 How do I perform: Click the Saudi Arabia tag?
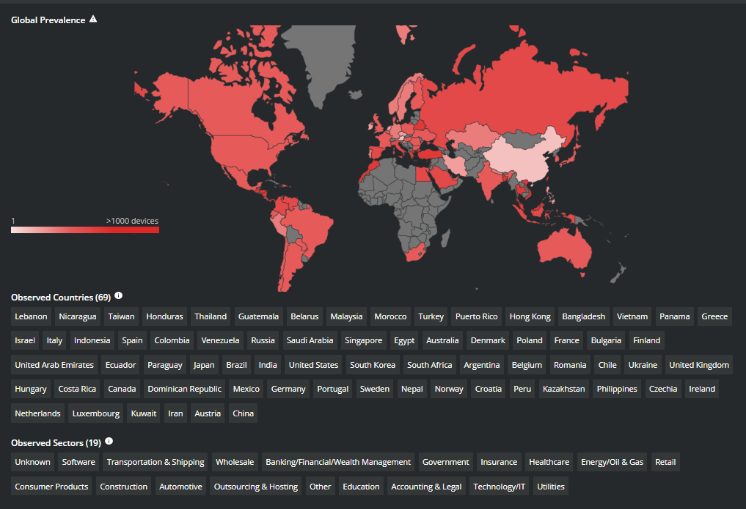pos(310,341)
